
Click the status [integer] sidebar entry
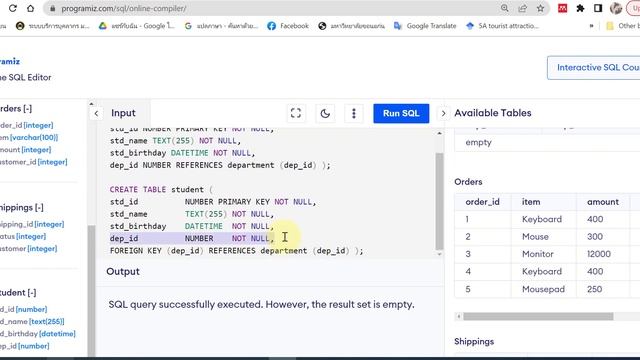23,236
